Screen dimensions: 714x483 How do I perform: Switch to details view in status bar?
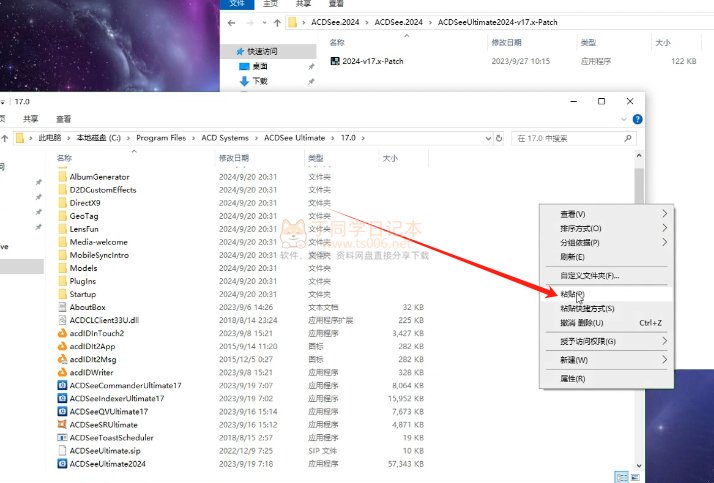(621, 476)
